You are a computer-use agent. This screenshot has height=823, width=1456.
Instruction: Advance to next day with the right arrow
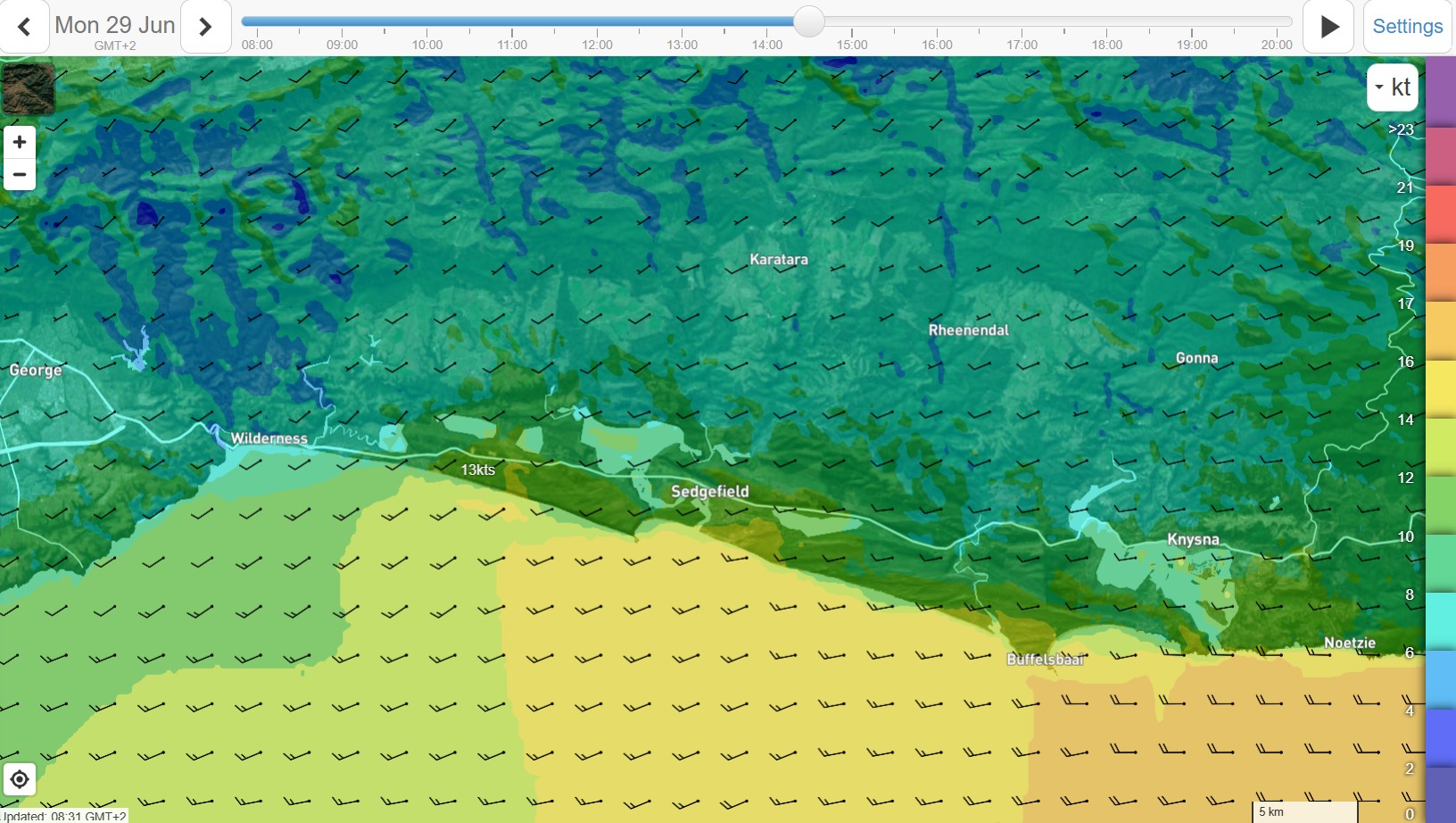pyautogui.click(x=206, y=27)
